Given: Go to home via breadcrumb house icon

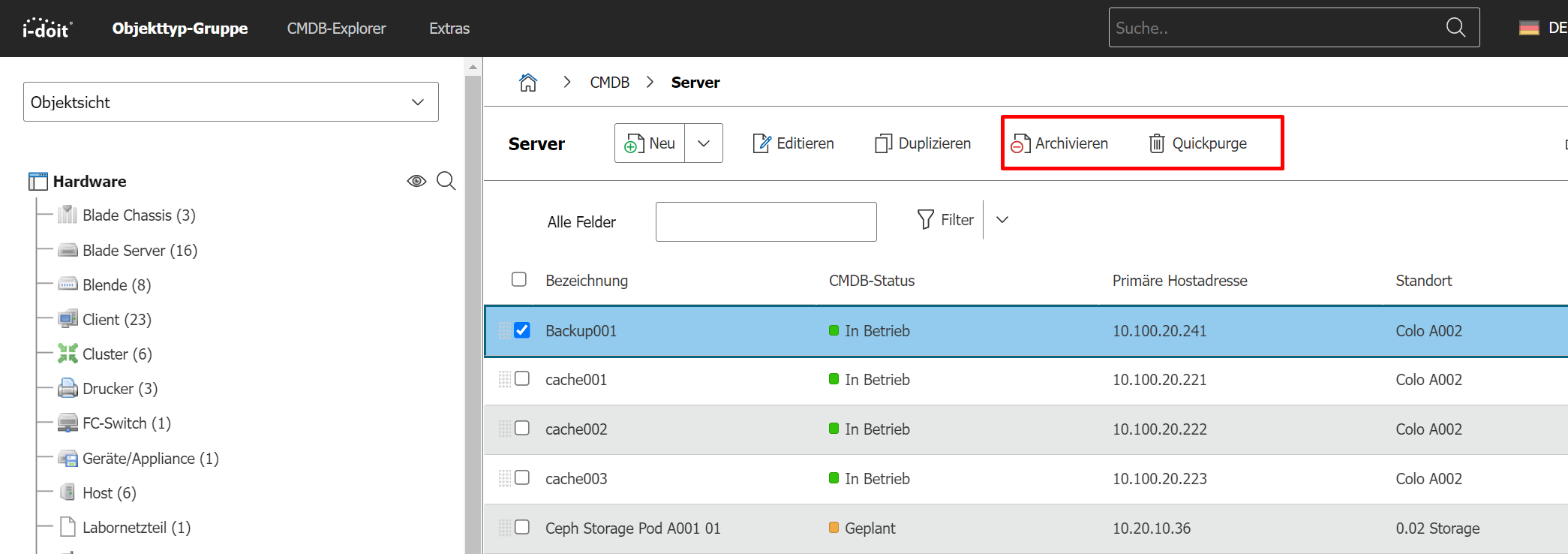Looking at the screenshot, I should point(528,82).
